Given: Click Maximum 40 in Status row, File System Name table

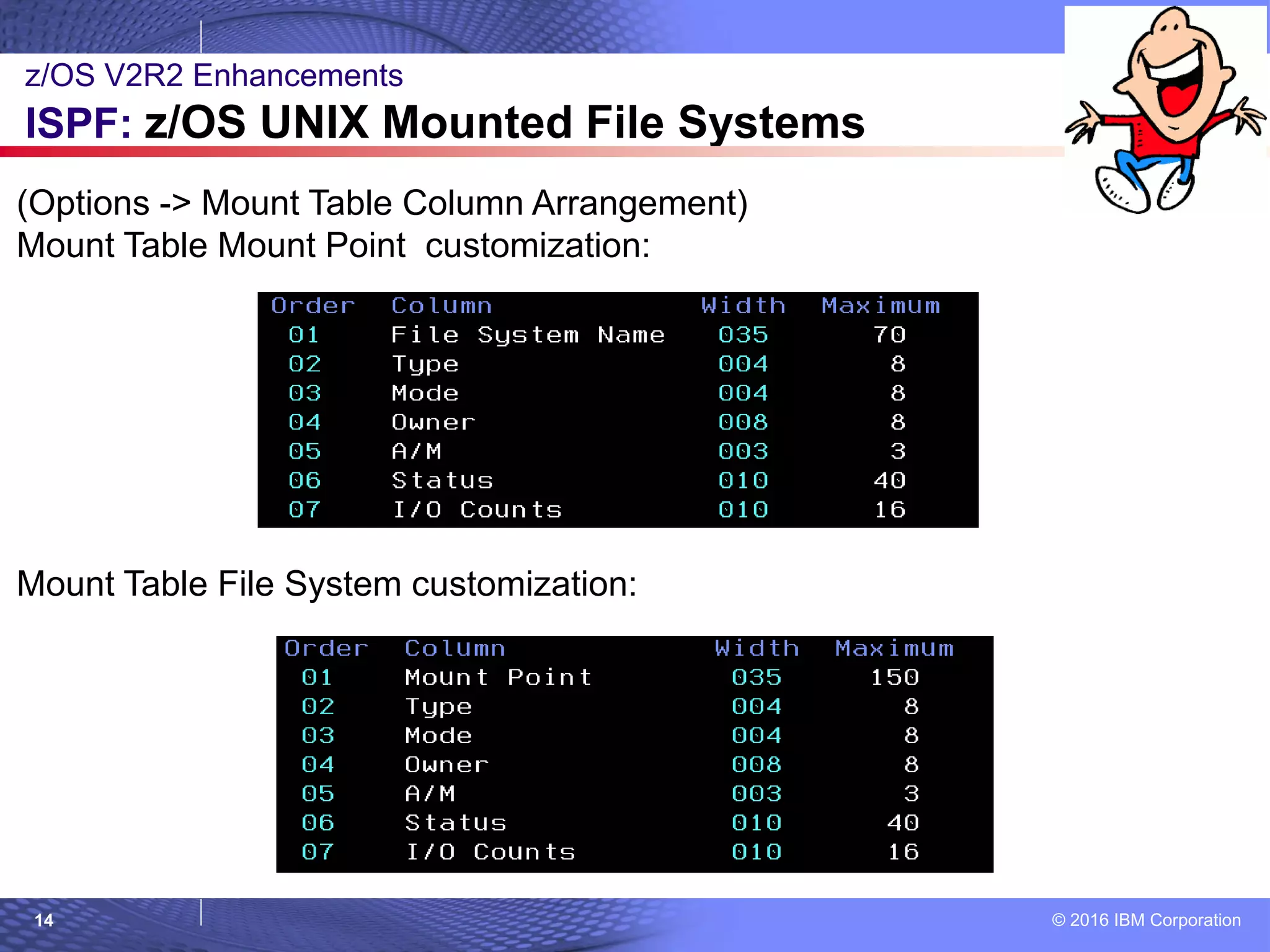Looking at the screenshot, I should coord(890,480).
